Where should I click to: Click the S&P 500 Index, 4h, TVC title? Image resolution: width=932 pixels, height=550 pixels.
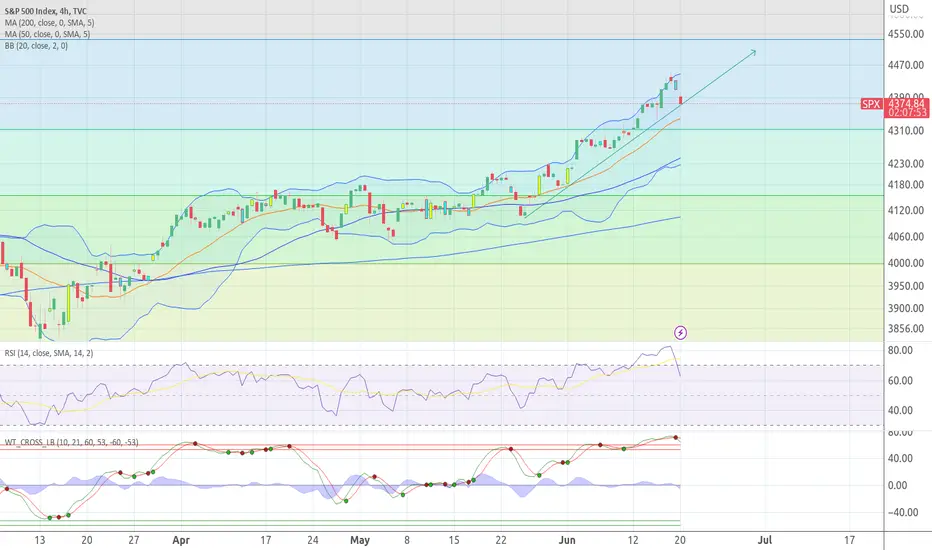tap(45, 11)
